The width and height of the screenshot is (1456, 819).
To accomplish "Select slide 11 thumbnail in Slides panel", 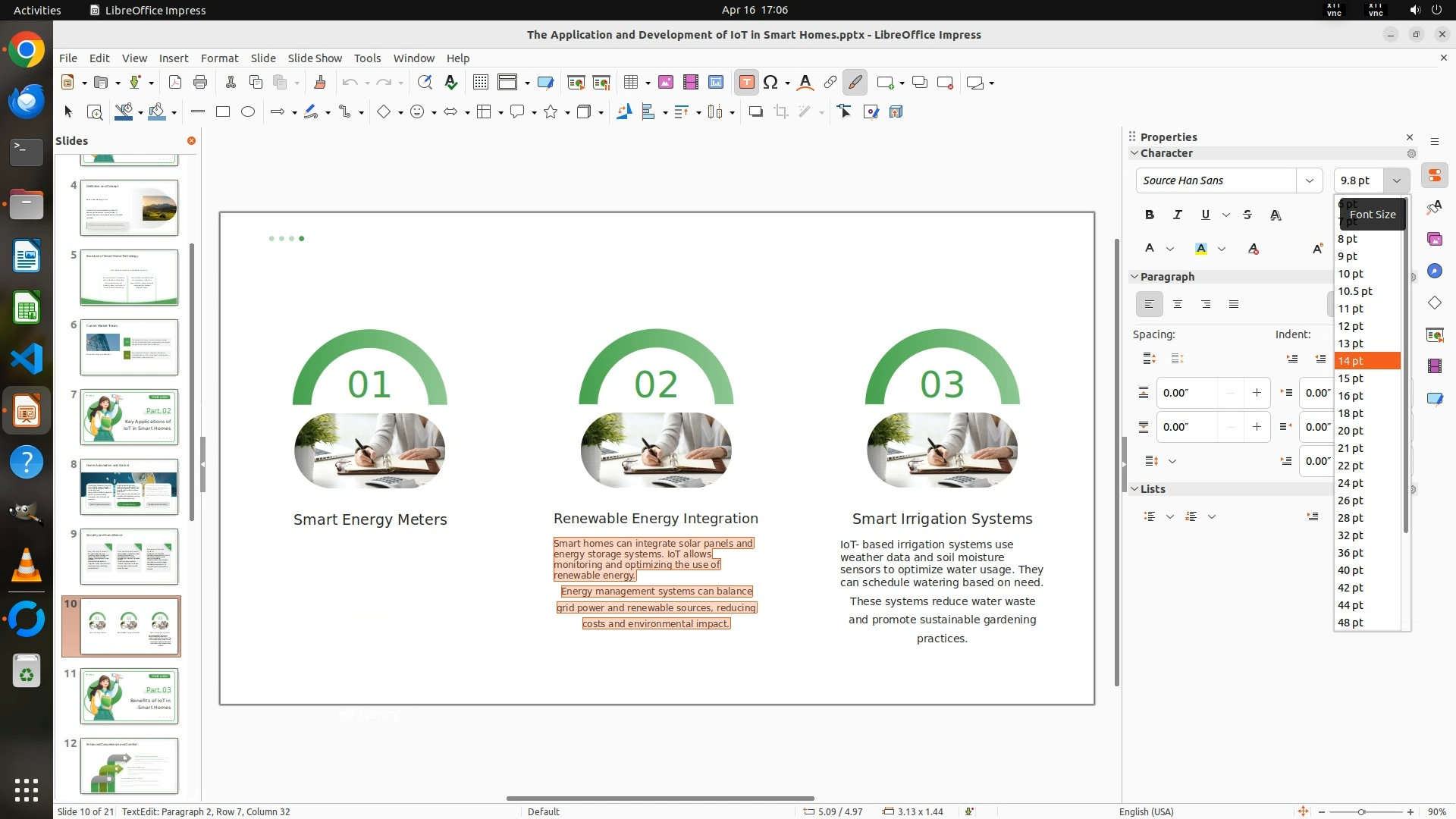I will coord(129,695).
